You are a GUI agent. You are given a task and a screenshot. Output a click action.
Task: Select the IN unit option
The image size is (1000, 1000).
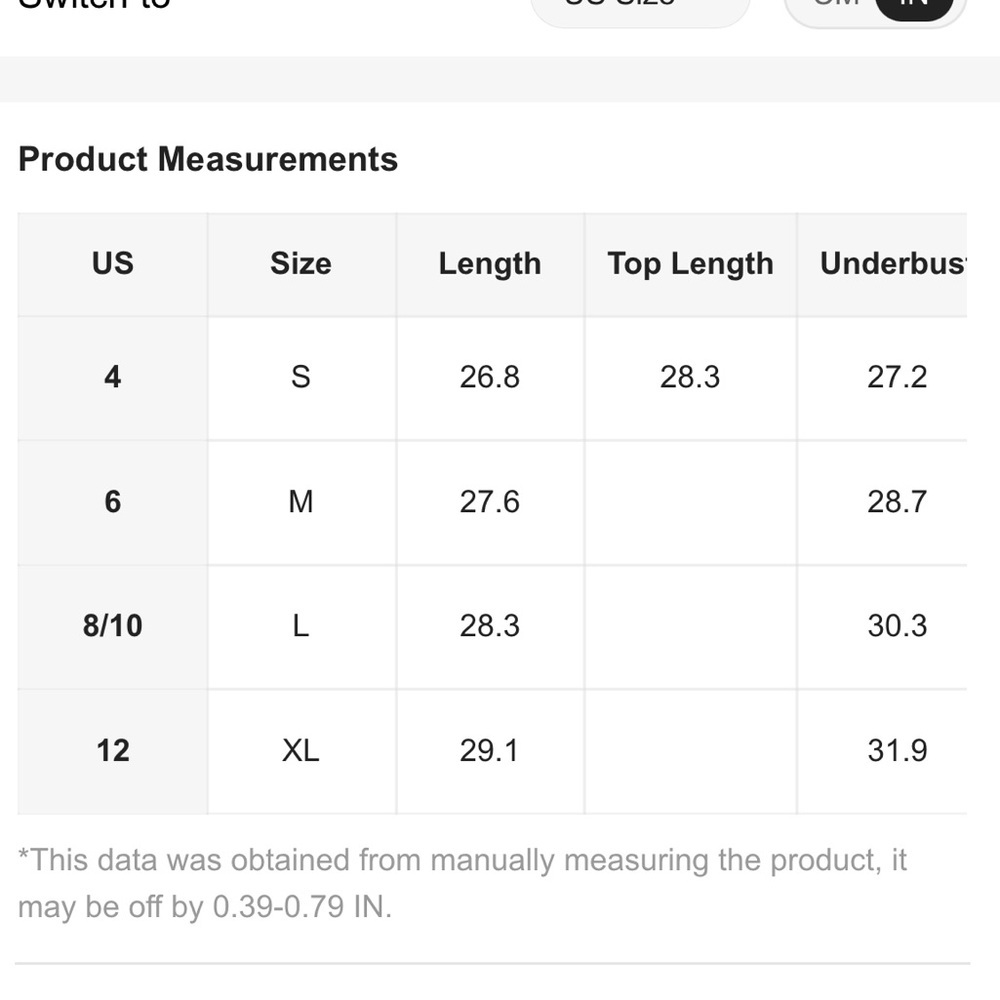tap(914, 5)
